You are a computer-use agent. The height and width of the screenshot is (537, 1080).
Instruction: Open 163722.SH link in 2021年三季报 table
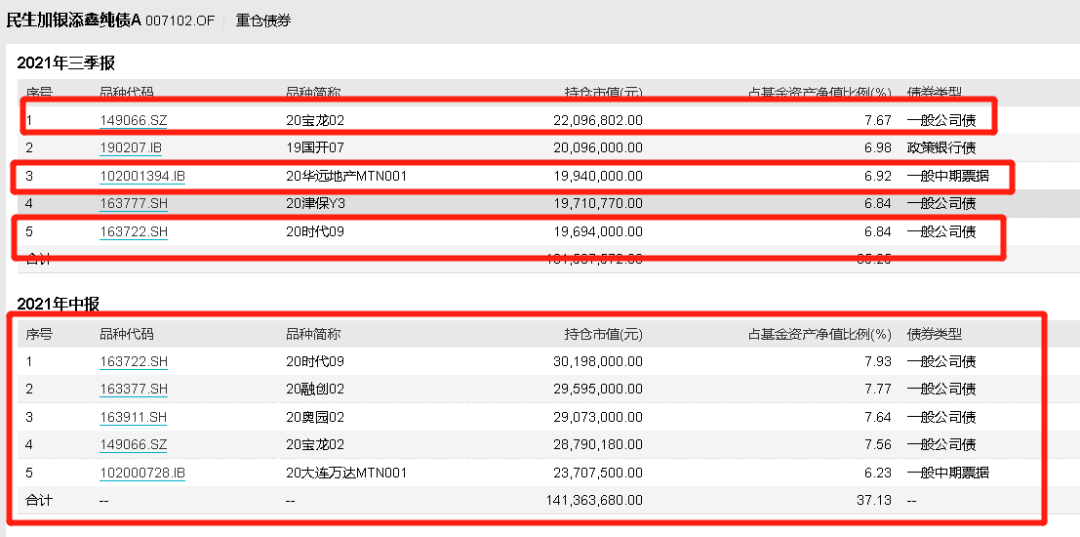[133, 232]
